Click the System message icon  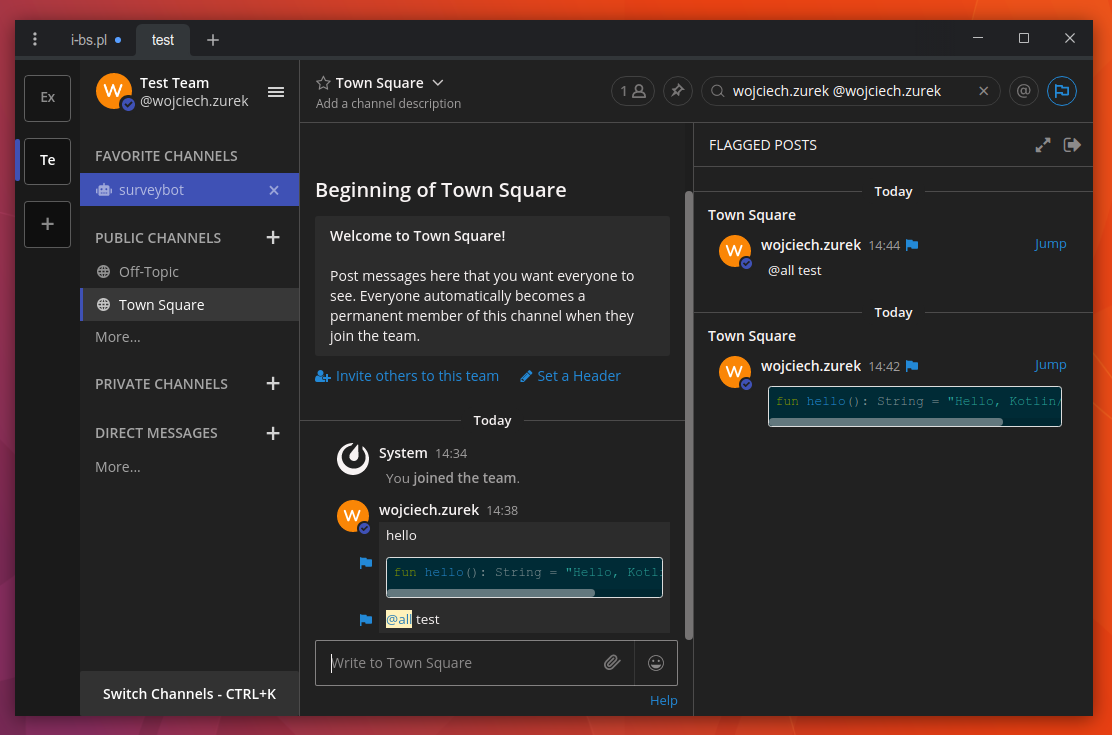click(352, 458)
